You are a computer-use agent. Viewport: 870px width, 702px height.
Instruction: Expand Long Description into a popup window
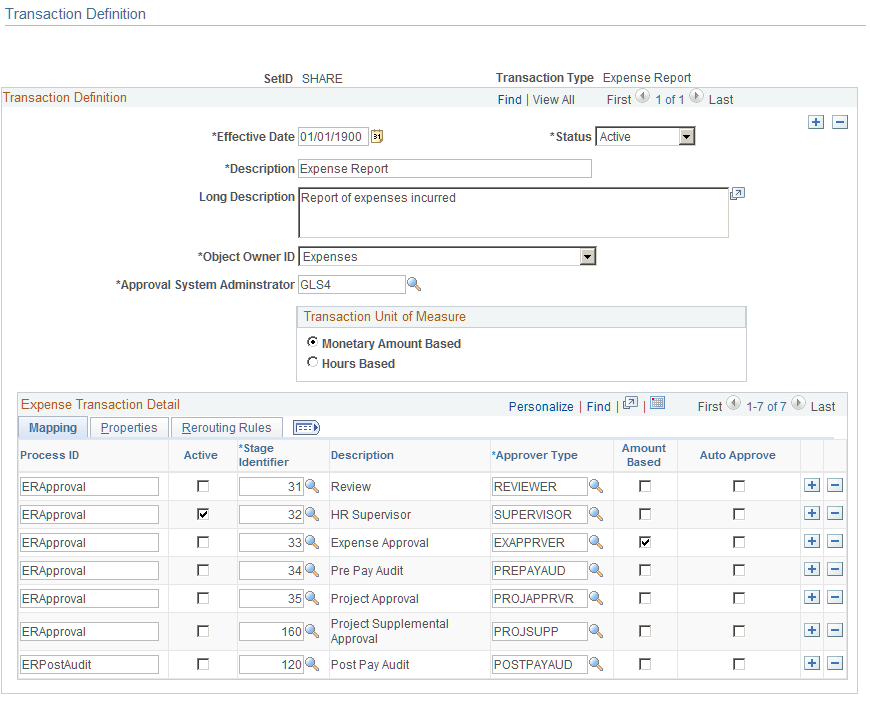tap(738, 193)
